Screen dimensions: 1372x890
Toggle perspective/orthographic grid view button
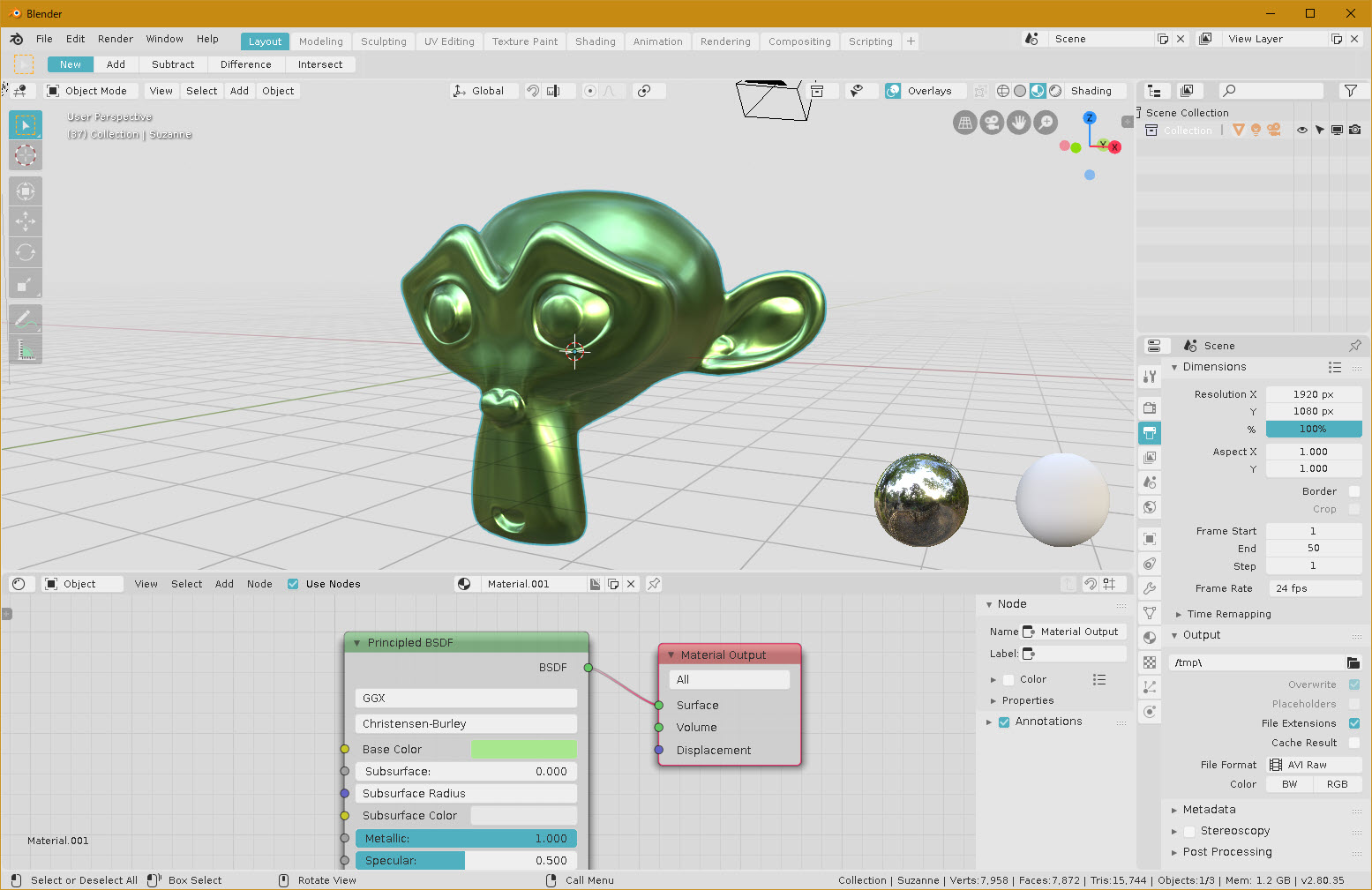(965, 123)
